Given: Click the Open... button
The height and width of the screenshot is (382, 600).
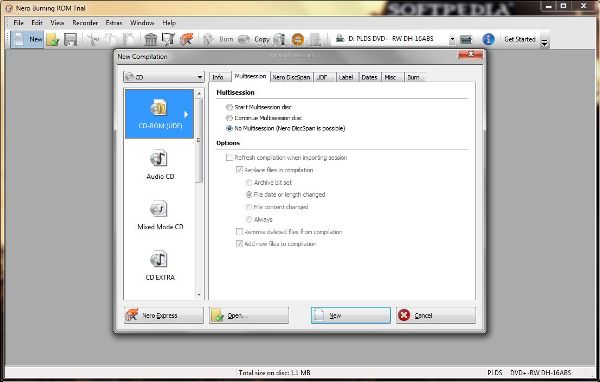Looking at the screenshot, I should 249,315.
